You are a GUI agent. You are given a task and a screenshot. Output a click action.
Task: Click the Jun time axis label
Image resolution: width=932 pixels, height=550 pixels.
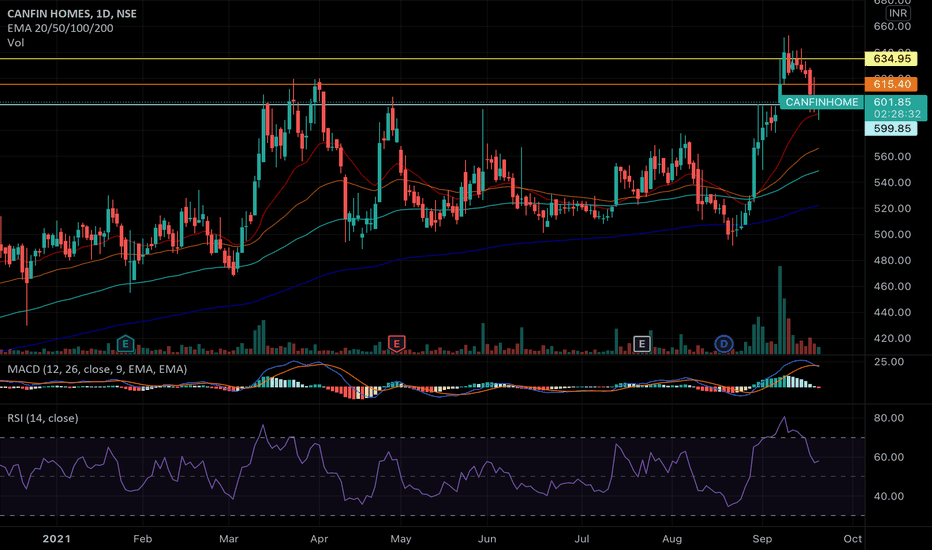click(487, 539)
